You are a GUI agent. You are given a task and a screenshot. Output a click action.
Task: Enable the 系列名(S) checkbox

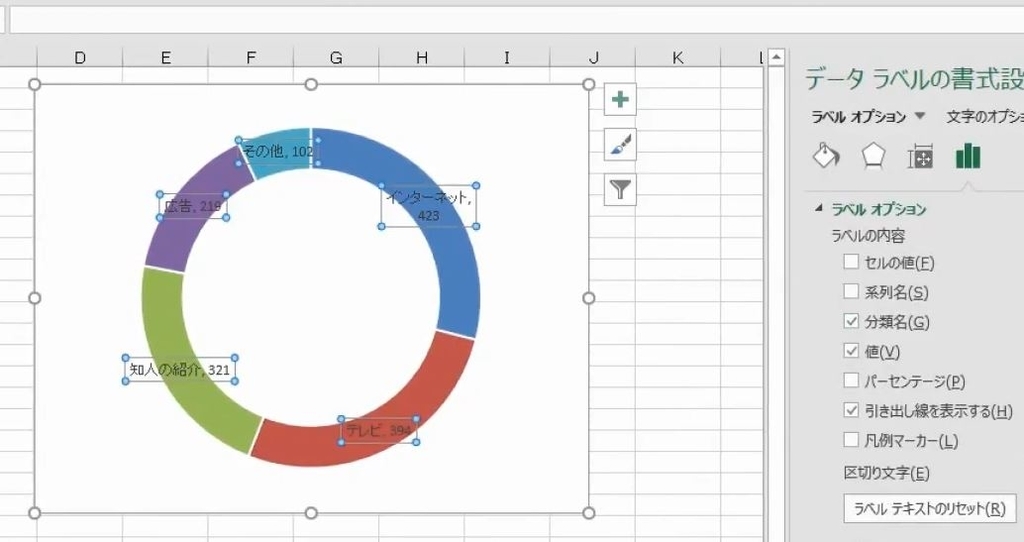pos(850,291)
